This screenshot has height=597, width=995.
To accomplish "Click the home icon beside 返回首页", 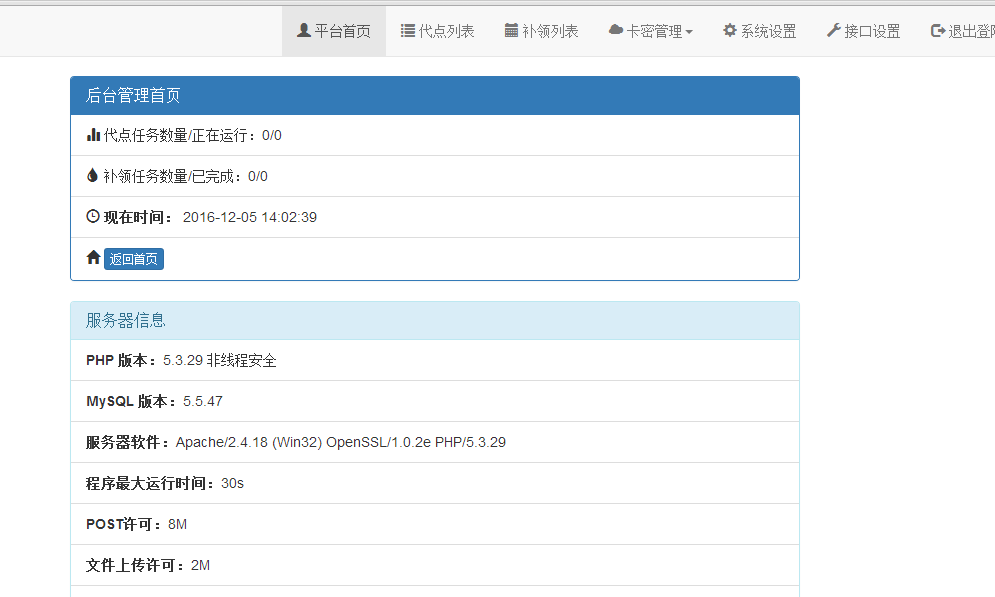I will click(93, 257).
